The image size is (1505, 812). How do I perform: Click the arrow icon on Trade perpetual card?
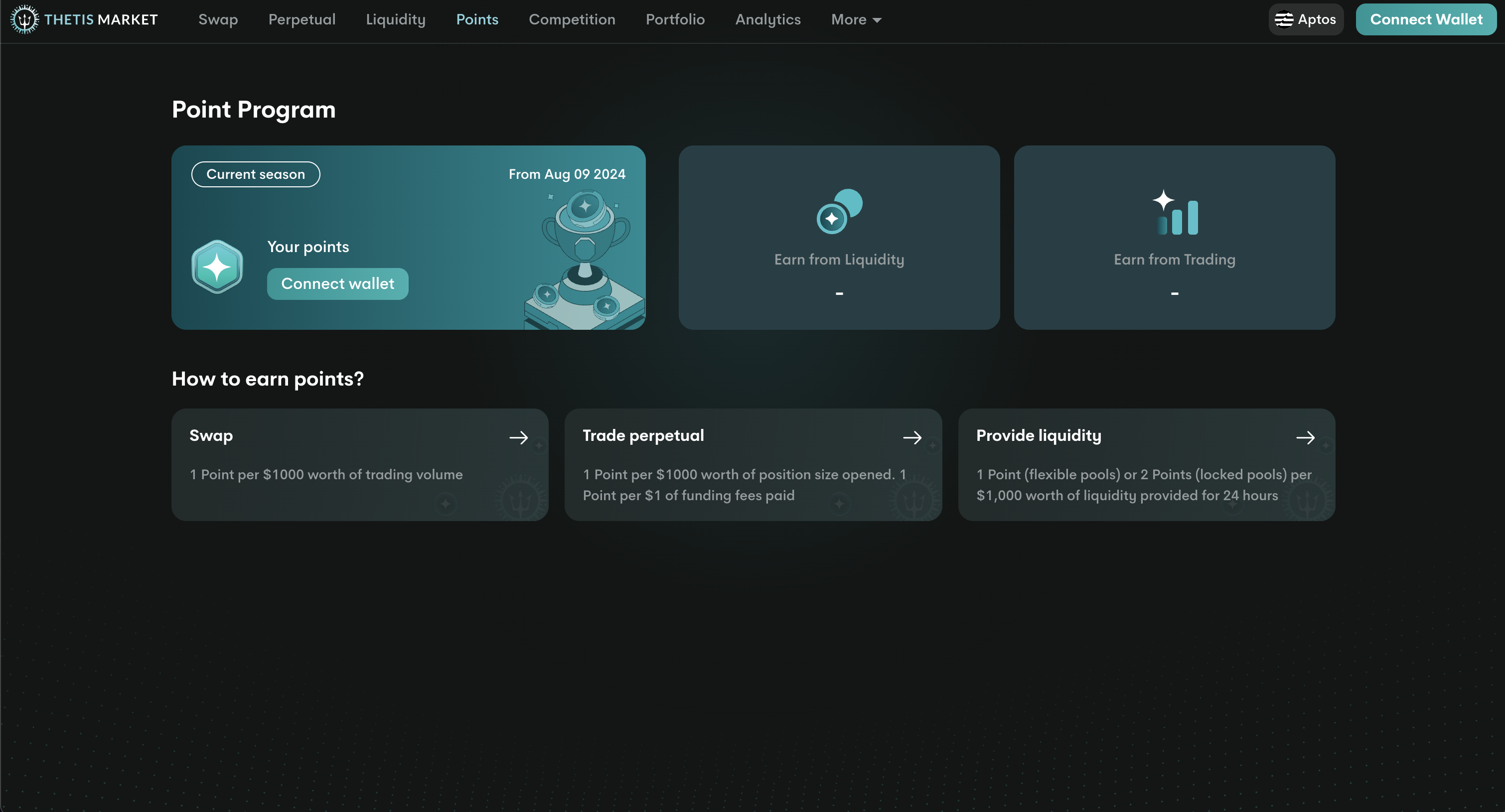912,437
